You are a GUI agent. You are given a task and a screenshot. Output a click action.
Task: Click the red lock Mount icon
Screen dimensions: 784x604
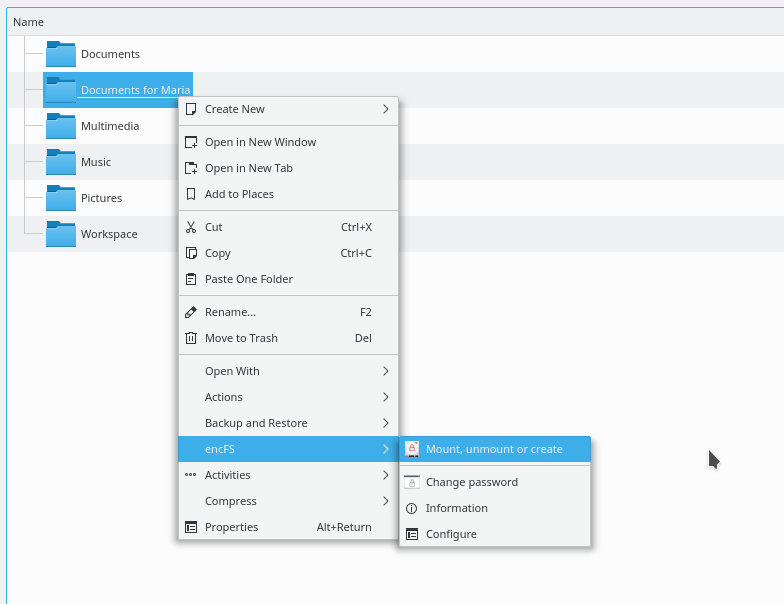pyautogui.click(x=412, y=448)
